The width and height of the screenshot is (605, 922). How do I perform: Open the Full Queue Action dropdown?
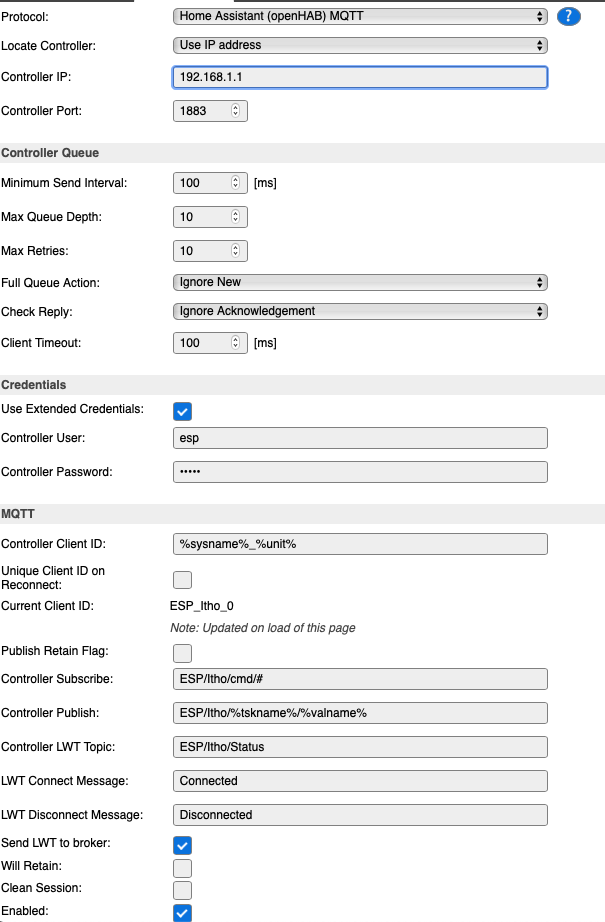pyautogui.click(x=360, y=282)
